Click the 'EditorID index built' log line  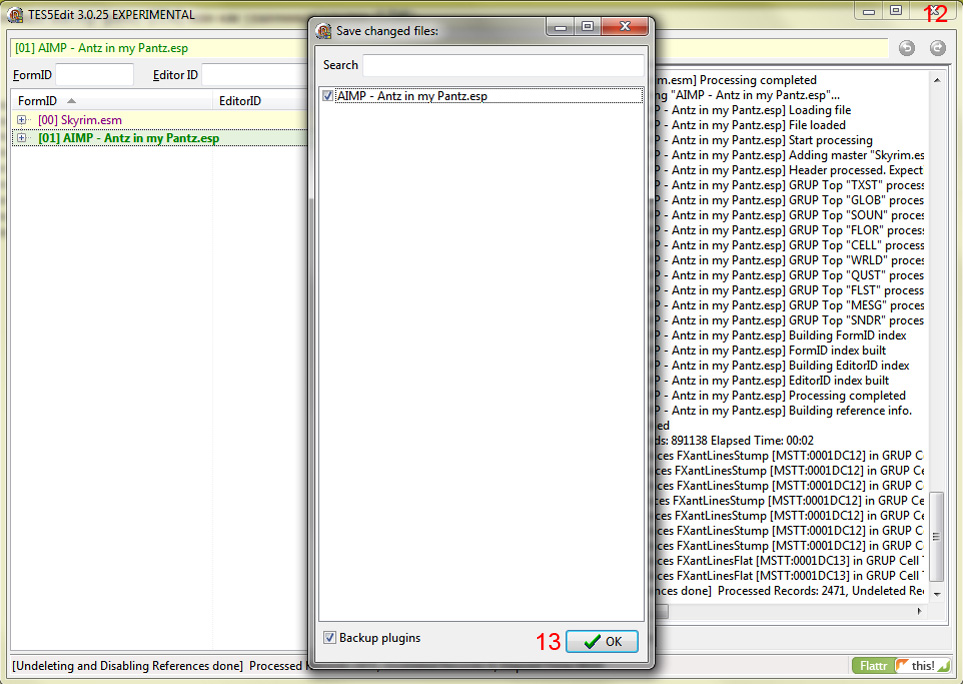773,380
